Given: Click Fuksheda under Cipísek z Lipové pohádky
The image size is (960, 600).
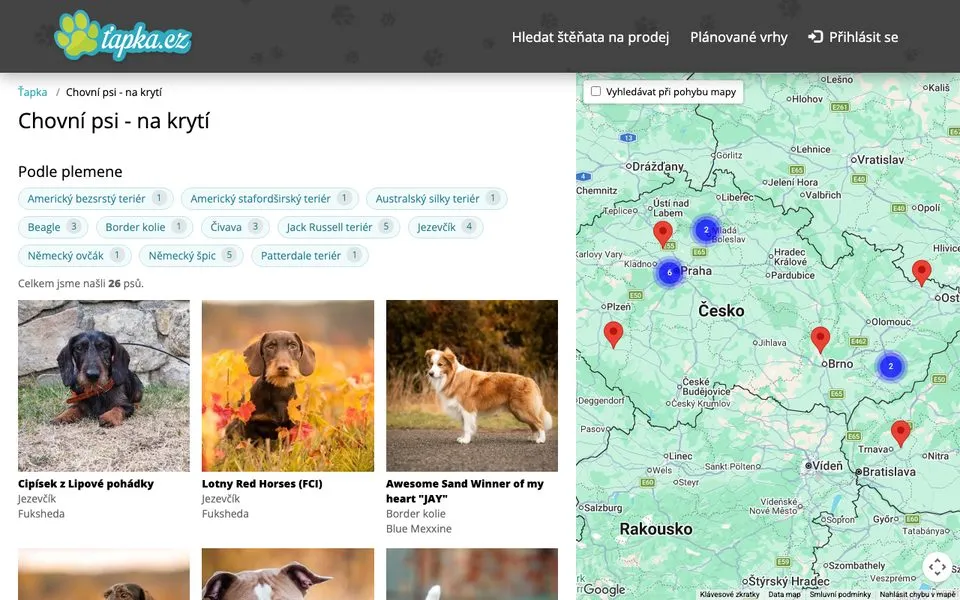Looking at the screenshot, I should 41,514.
